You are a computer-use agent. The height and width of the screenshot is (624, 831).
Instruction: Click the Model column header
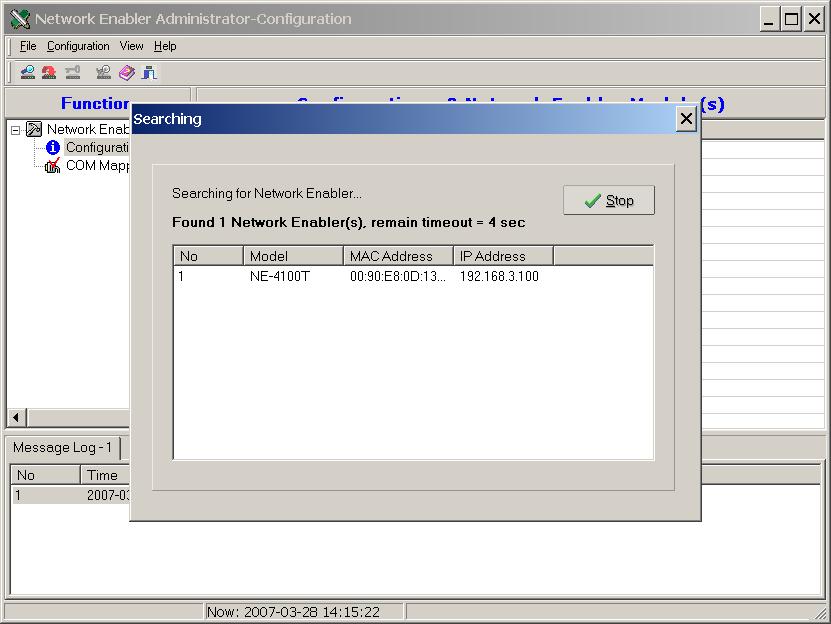click(293, 256)
